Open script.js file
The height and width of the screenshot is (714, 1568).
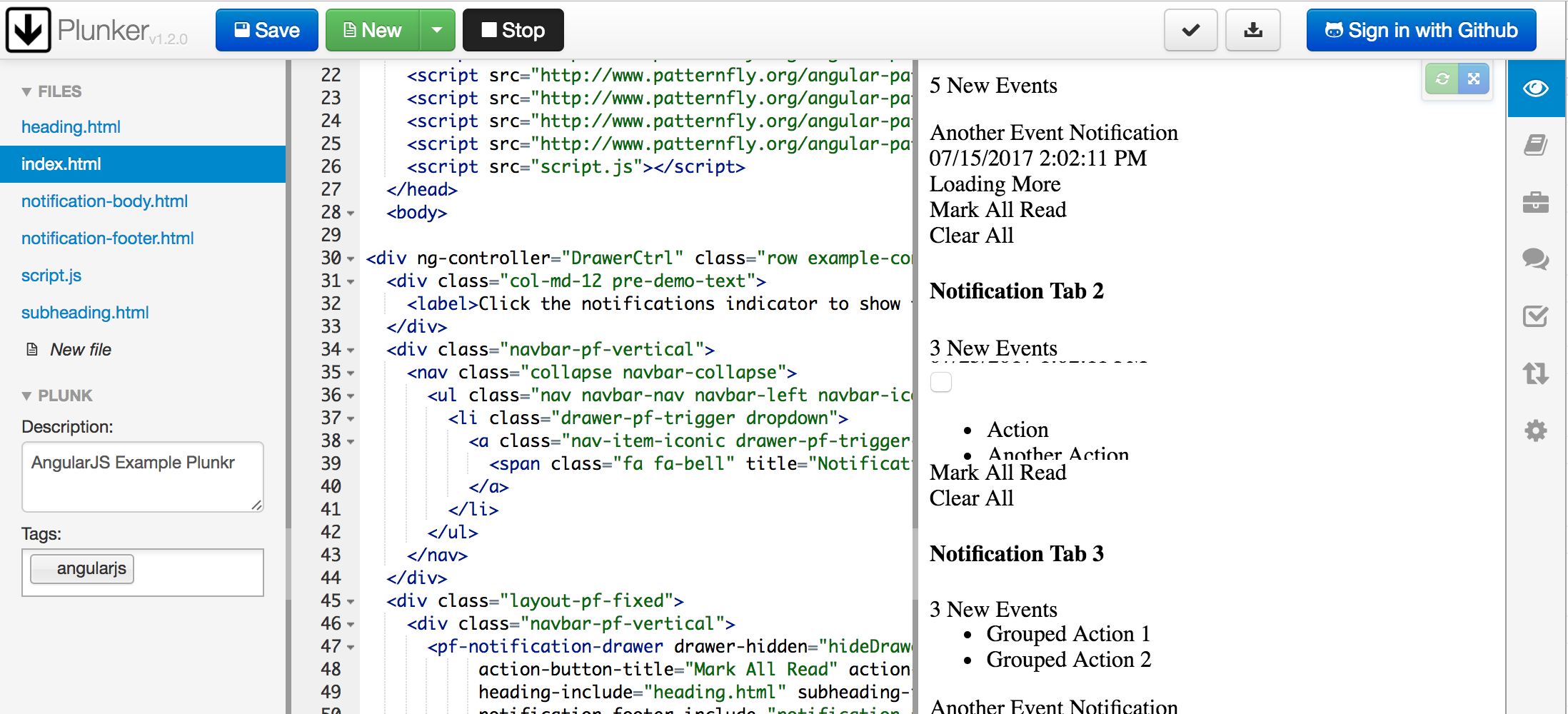coord(51,276)
